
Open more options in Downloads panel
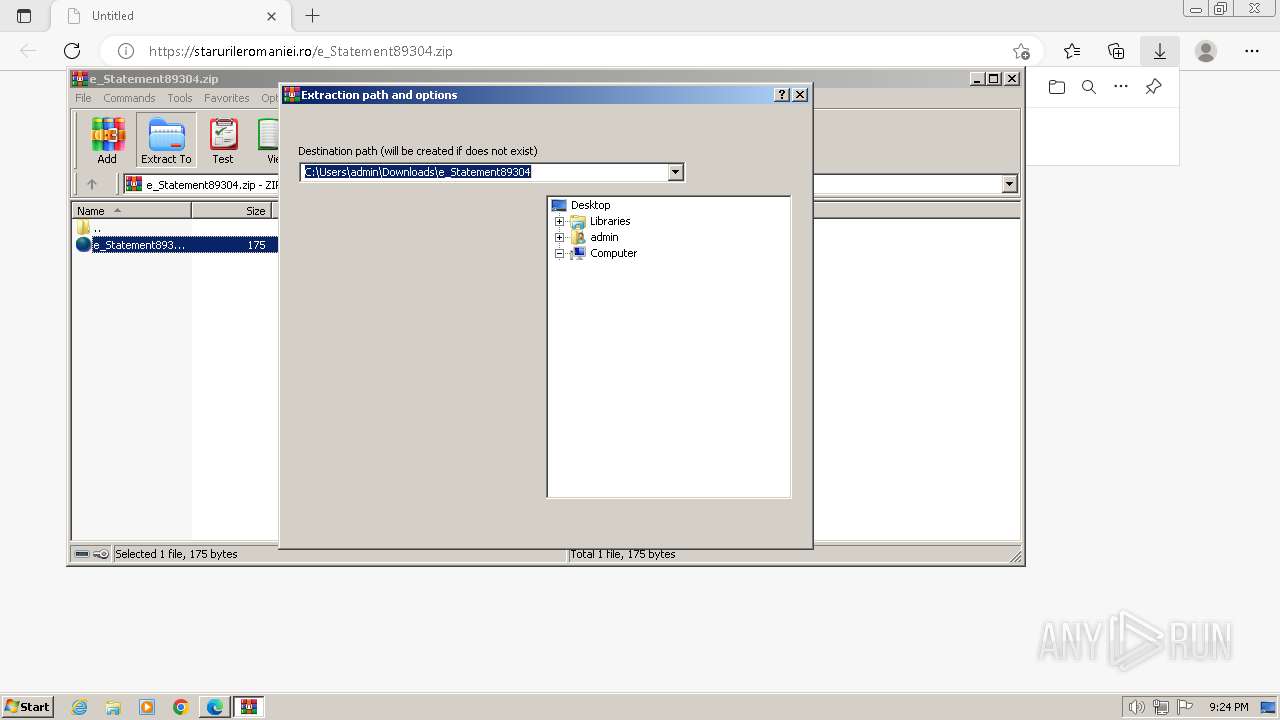pos(1121,87)
